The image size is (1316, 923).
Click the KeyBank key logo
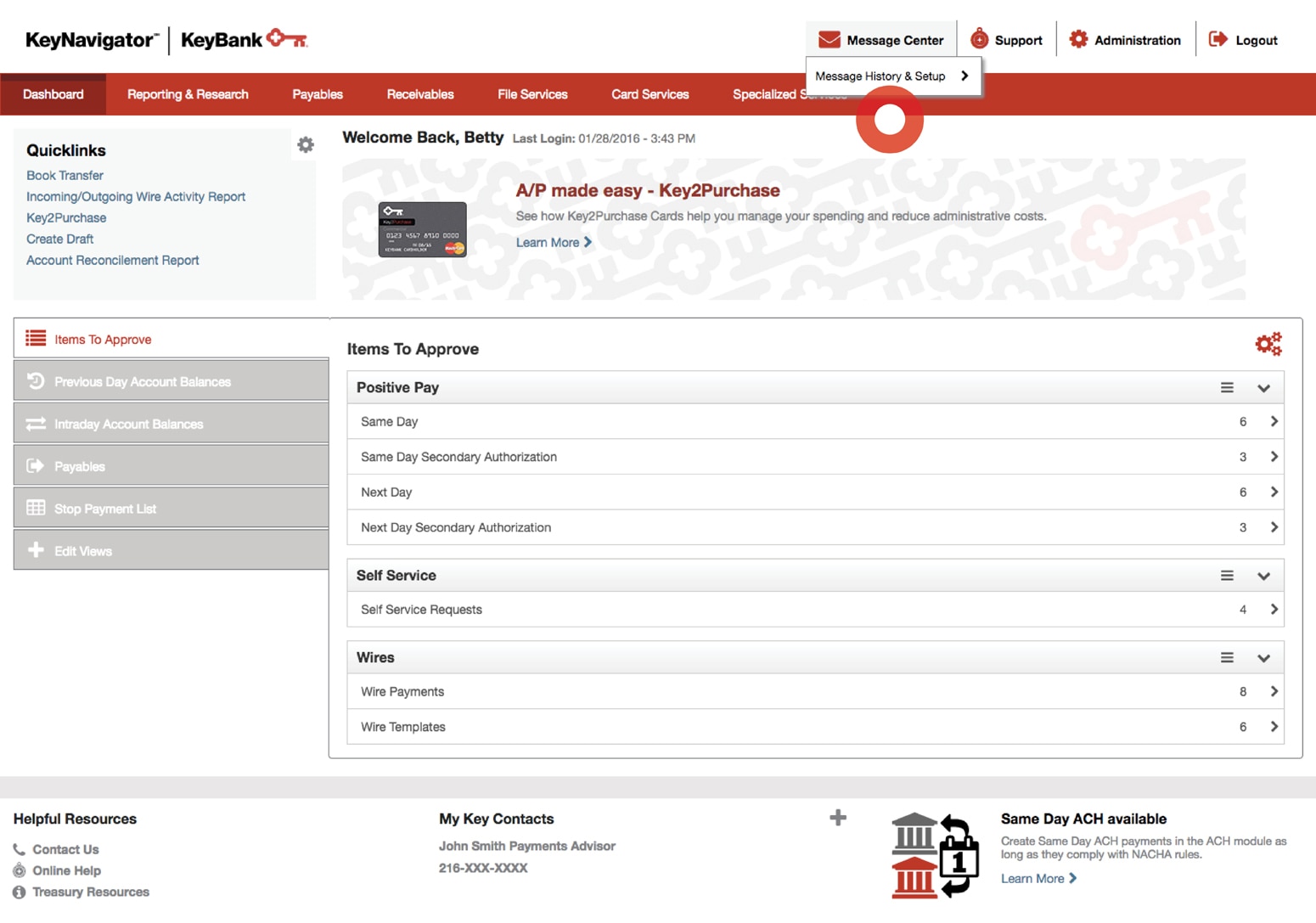(x=287, y=38)
